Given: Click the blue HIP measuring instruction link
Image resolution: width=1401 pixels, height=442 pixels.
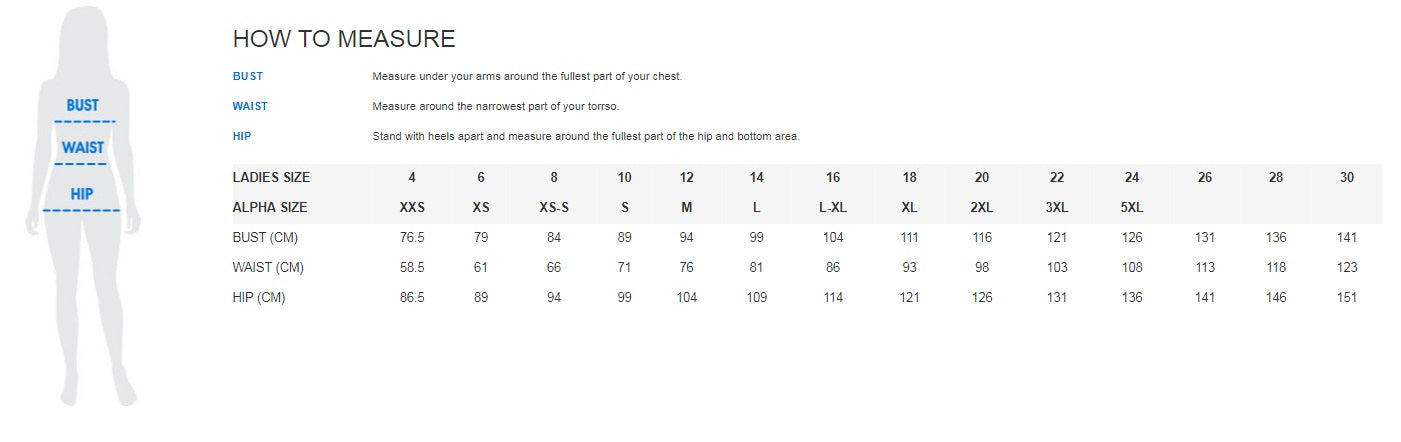Looking at the screenshot, I should (242, 136).
